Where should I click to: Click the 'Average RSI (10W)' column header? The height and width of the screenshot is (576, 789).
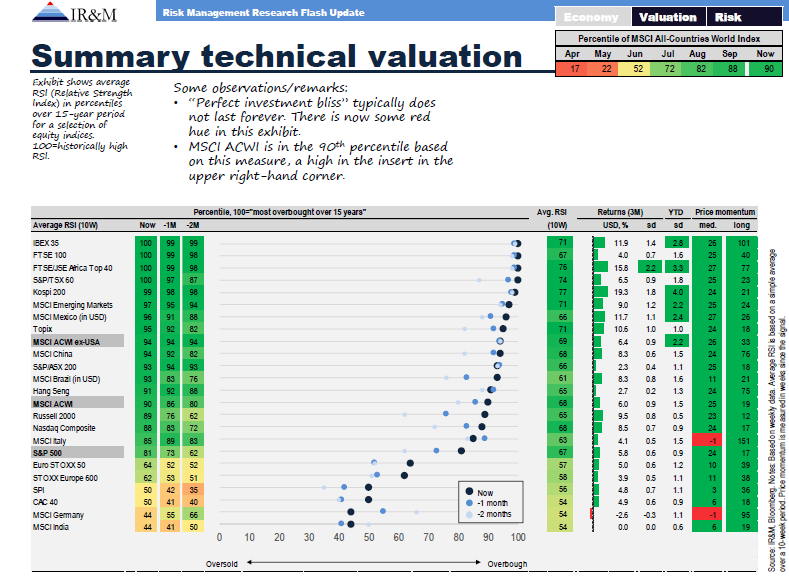coord(65,225)
